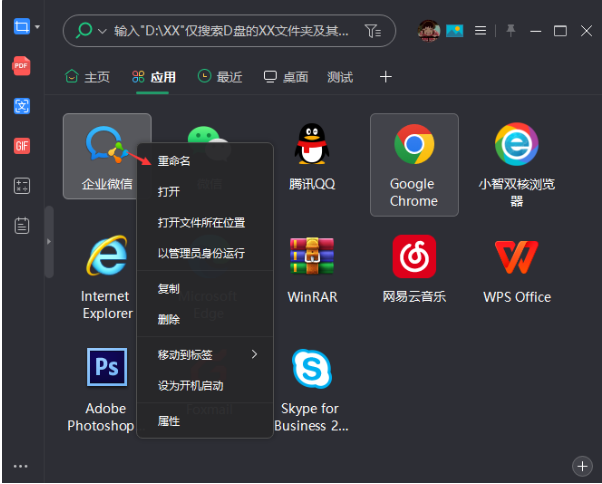Image resolution: width=602 pixels, height=484 pixels.
Task: Switch to the 桌面 tab
Action: [x=286, y=77]
